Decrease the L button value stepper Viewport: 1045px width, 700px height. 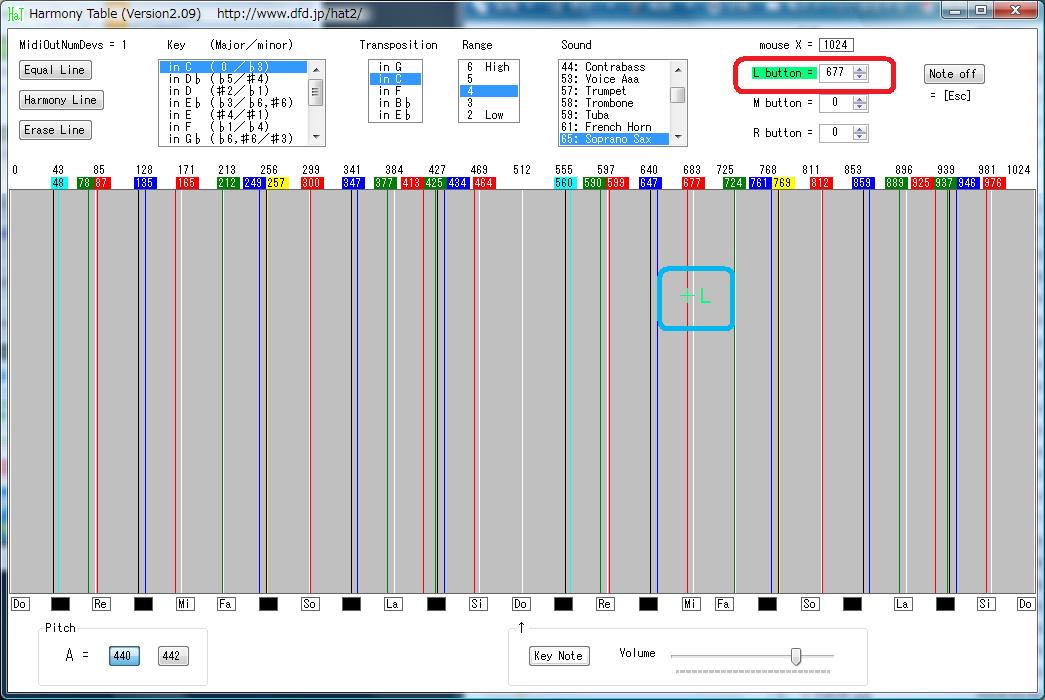click(860, 77)
